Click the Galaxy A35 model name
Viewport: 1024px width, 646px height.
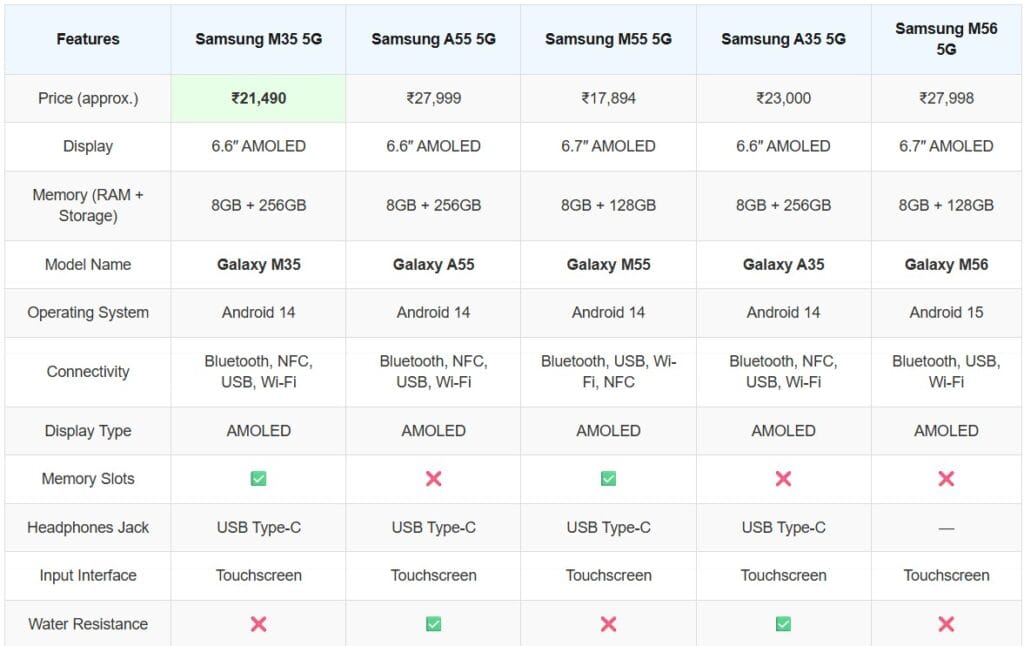[783, 265]
